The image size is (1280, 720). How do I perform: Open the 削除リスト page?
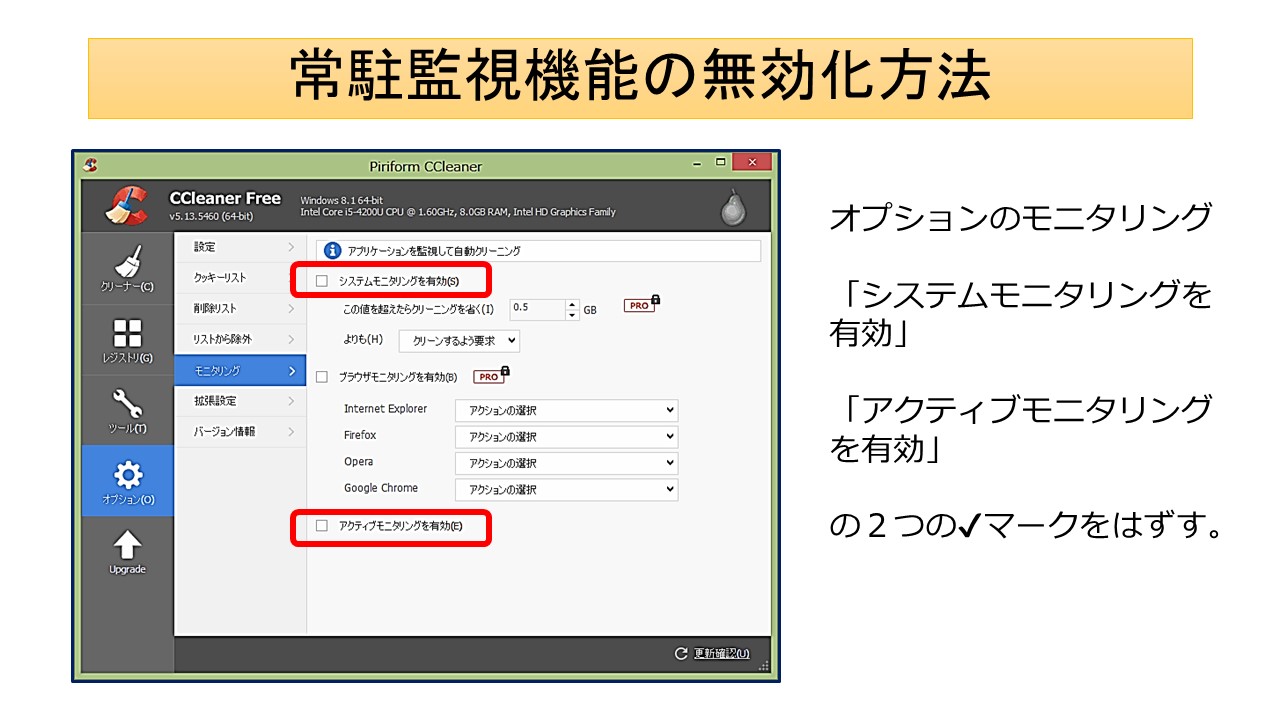pos(240,309)
